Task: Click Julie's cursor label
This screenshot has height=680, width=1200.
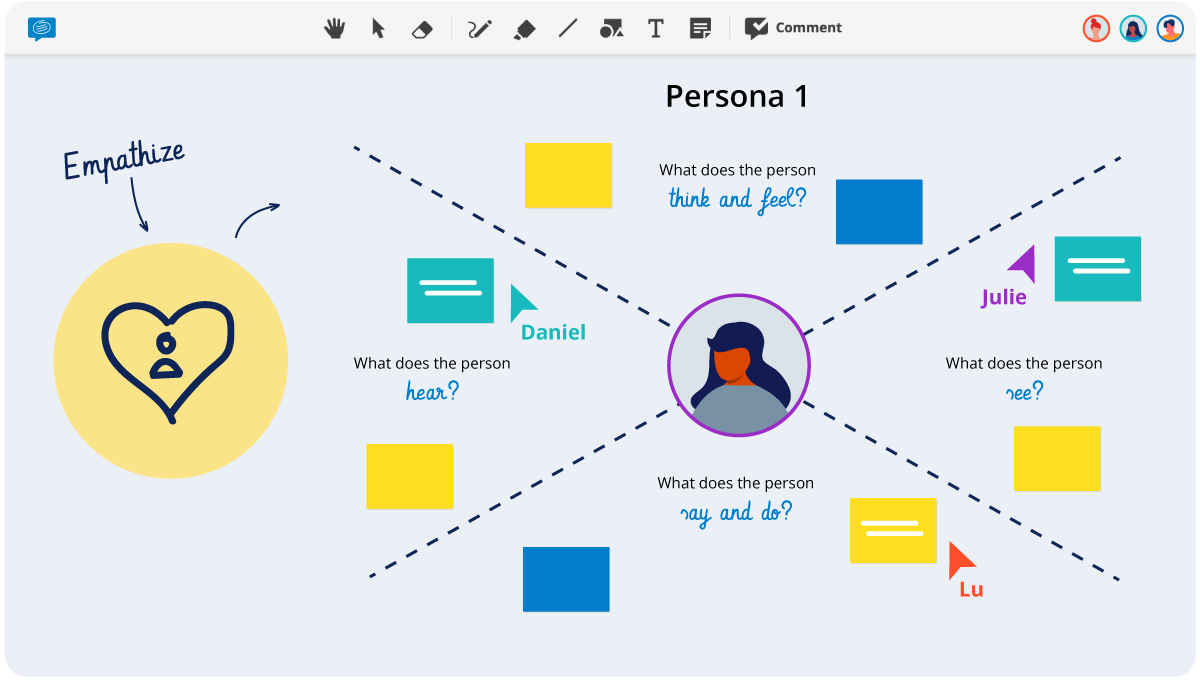Action: [1003, 298]
